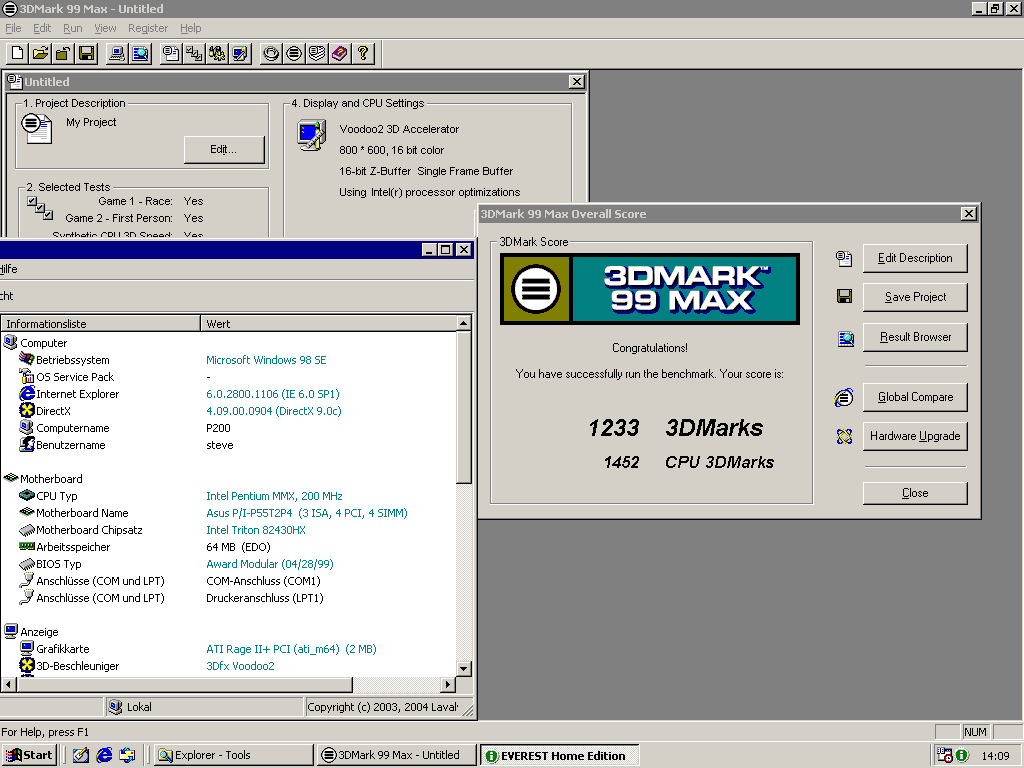Click the Wert column header
This screenshot has width=1024, height=768.
[x=328, y=324]
